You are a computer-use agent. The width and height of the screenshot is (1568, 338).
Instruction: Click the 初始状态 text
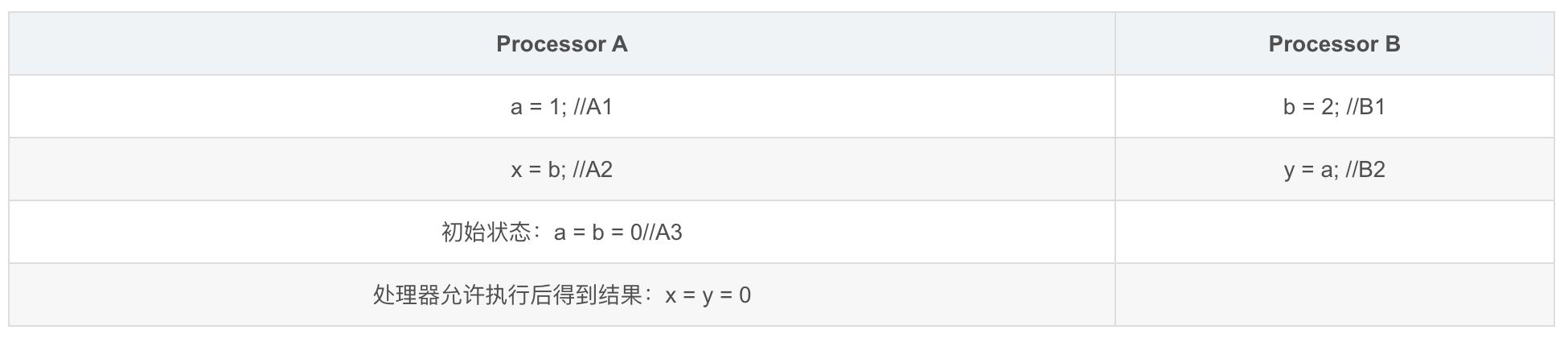pos(486,233)
